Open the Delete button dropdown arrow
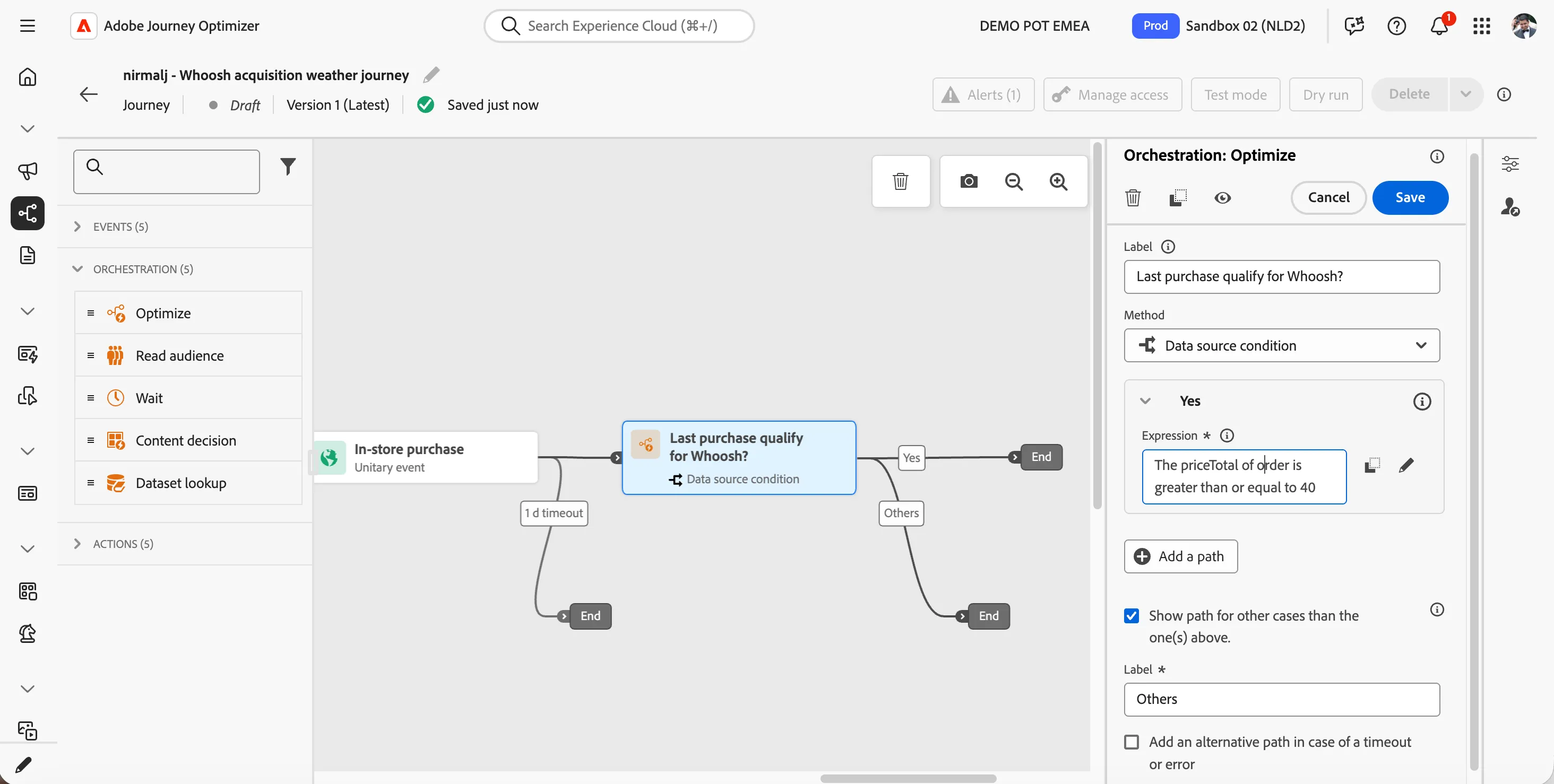The image size is (1554, 784). (1465, 94)
